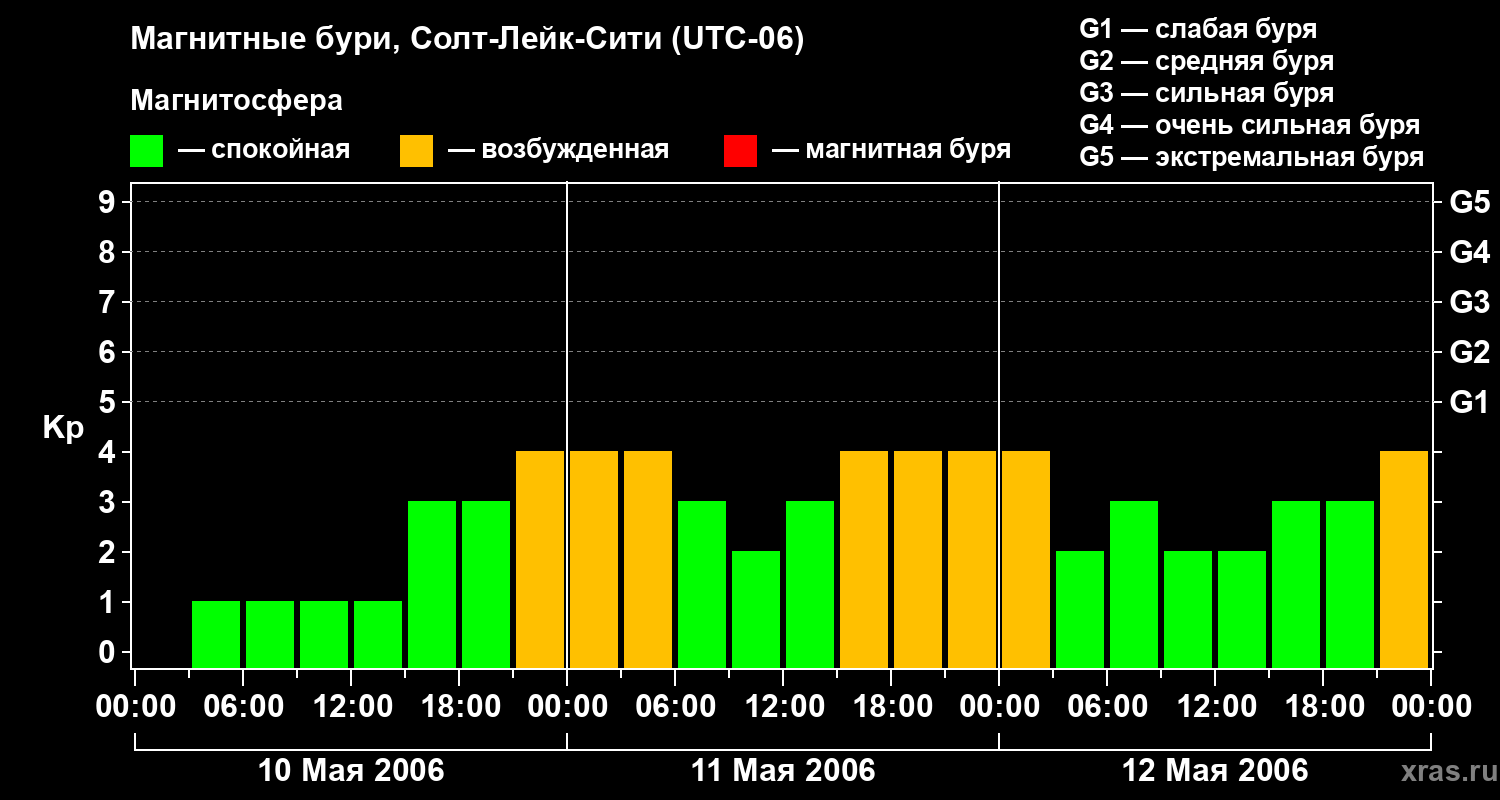The image size is (1500, 800).
Task: Select the 10 Мая 21:00–00:00 orange bar
Action: coord(540,559)
